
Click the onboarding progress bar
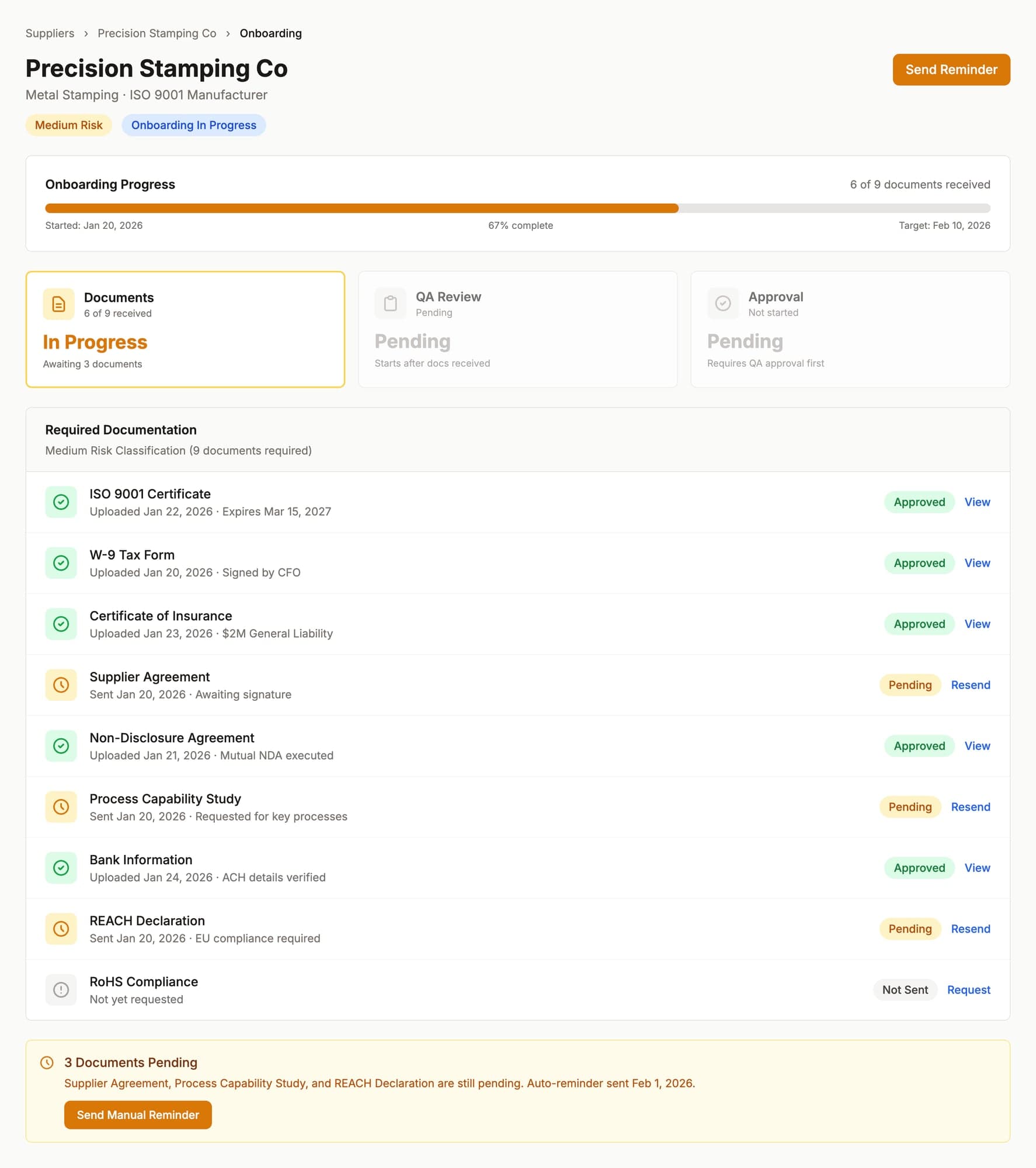518,208
